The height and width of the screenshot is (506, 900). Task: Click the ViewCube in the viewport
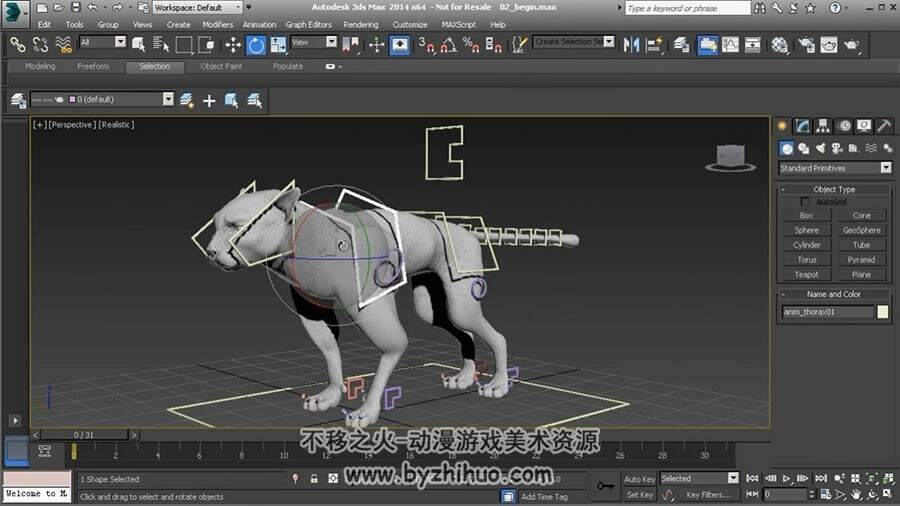pyautogui.click(x=730, y=158)
